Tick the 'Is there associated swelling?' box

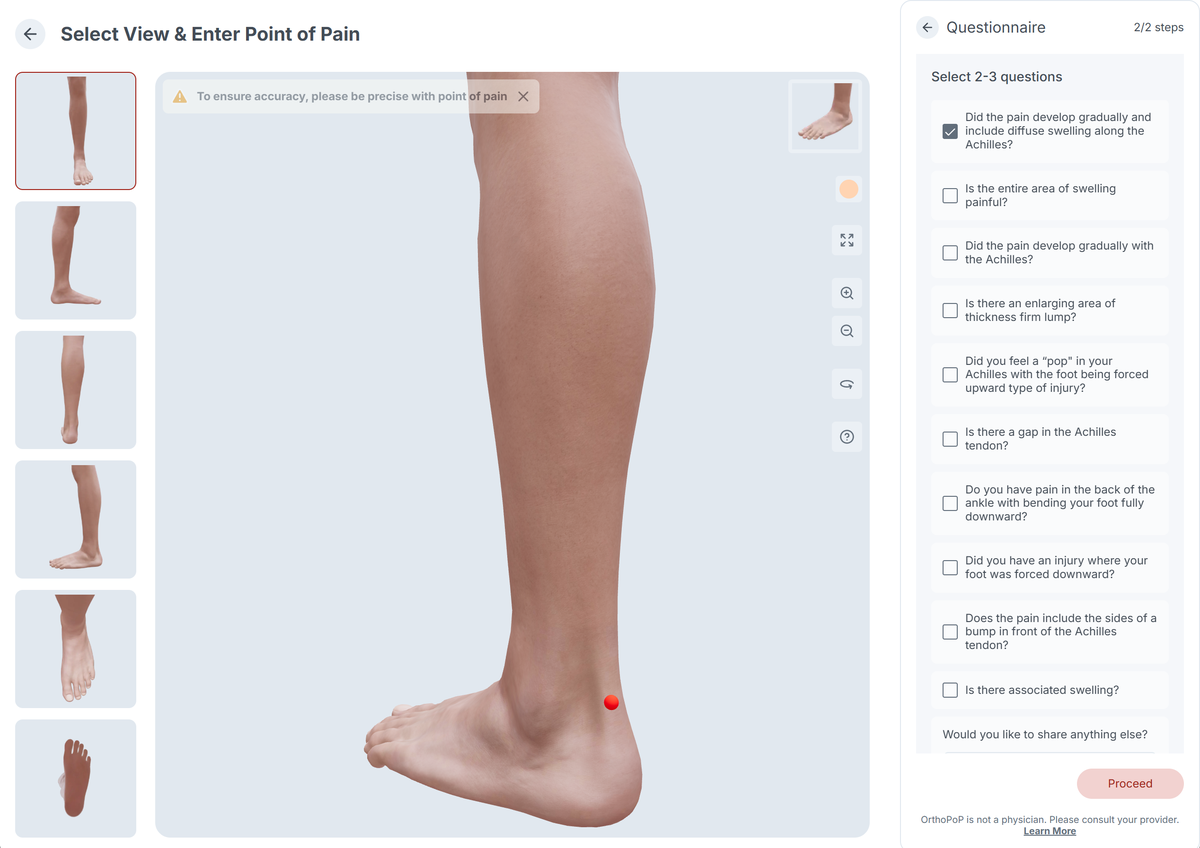click(x=950, y=690)
